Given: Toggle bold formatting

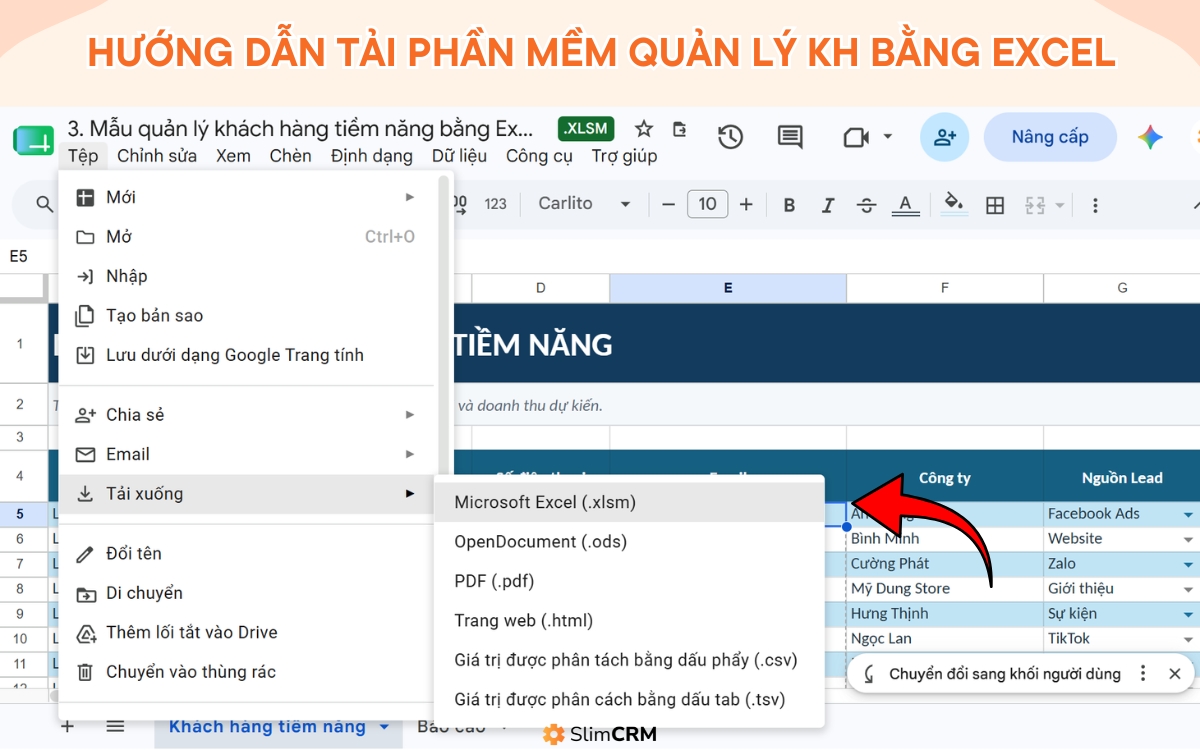Looking at the screenshot, I should 789,205.
